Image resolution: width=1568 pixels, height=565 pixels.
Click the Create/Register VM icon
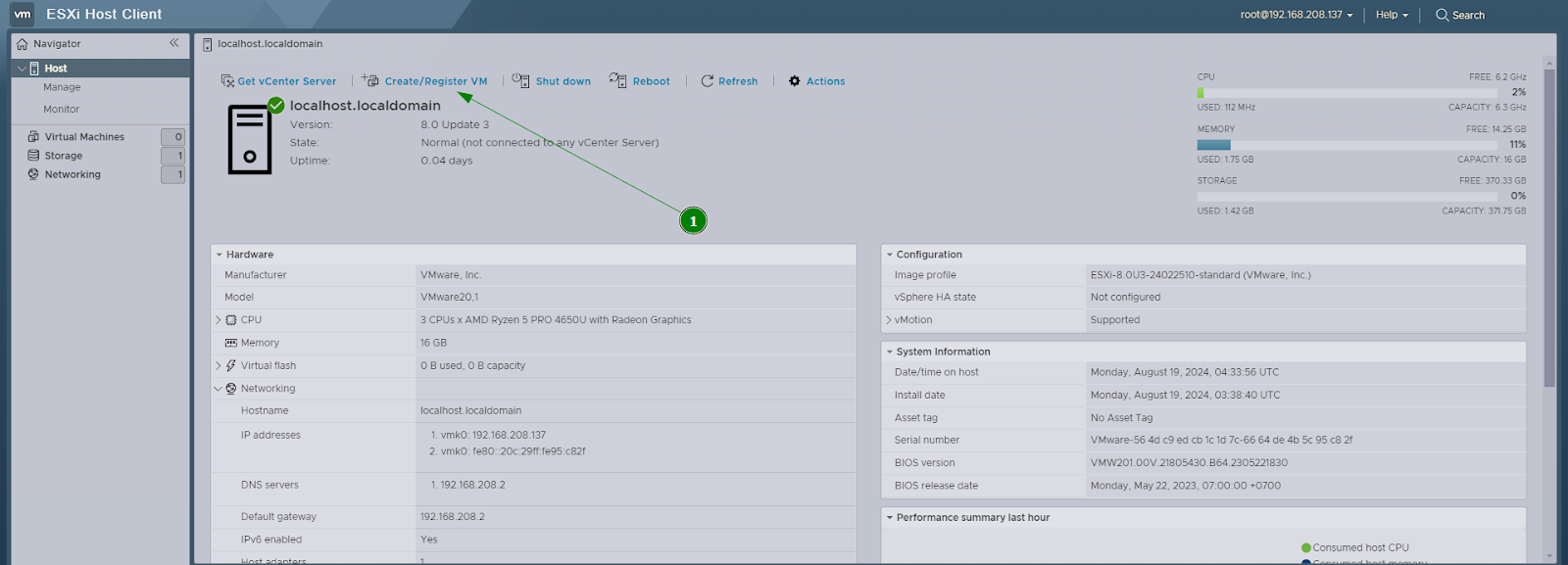[x=370, y=80]
